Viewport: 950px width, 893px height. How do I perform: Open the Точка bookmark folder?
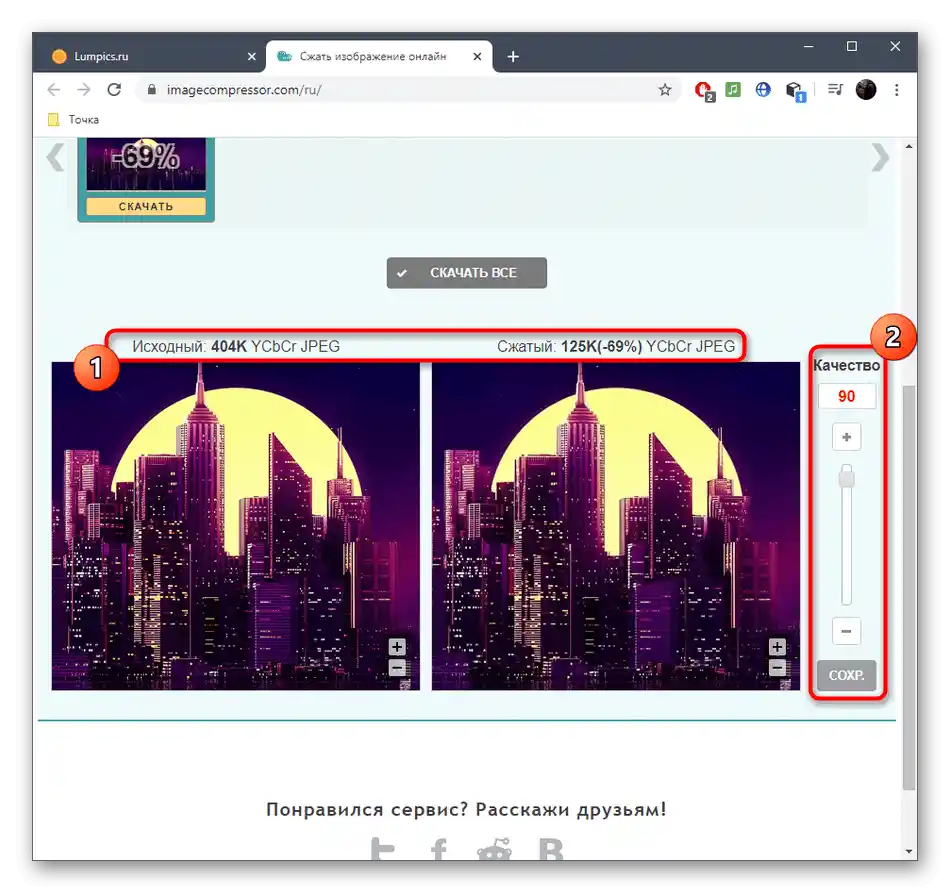click(x=74, y=119)
